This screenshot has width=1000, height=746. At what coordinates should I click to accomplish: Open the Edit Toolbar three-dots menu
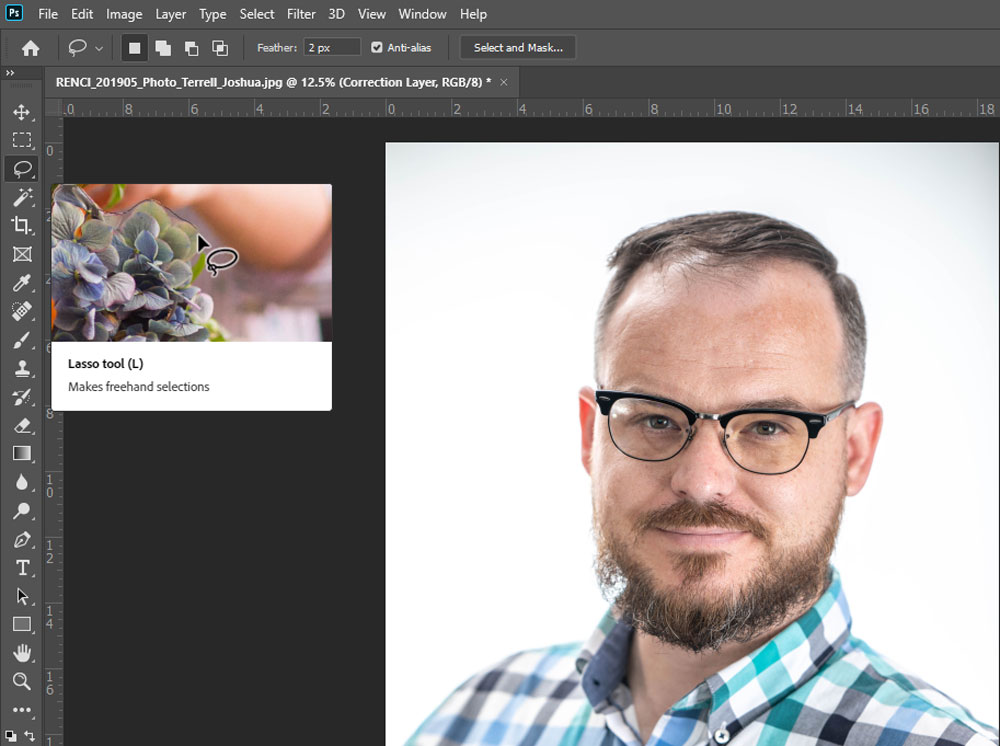(x=21, y=710)
